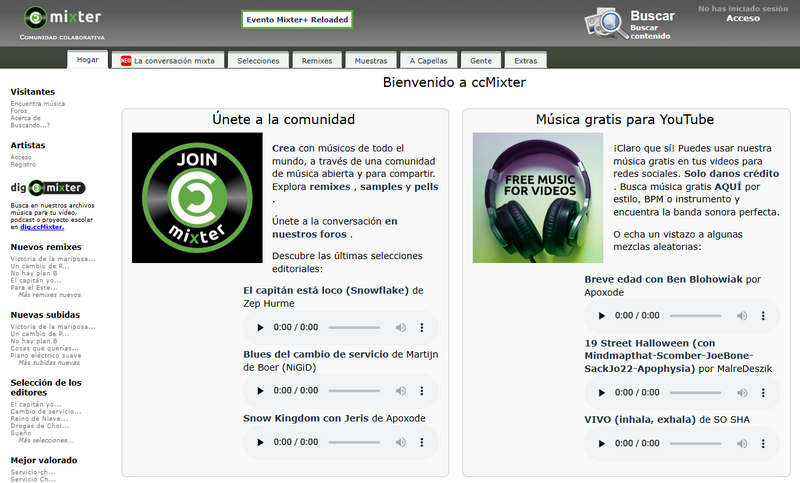800x483 pixels.
Task: Open more options for El capitán está loco player
Action: (422, 327)
